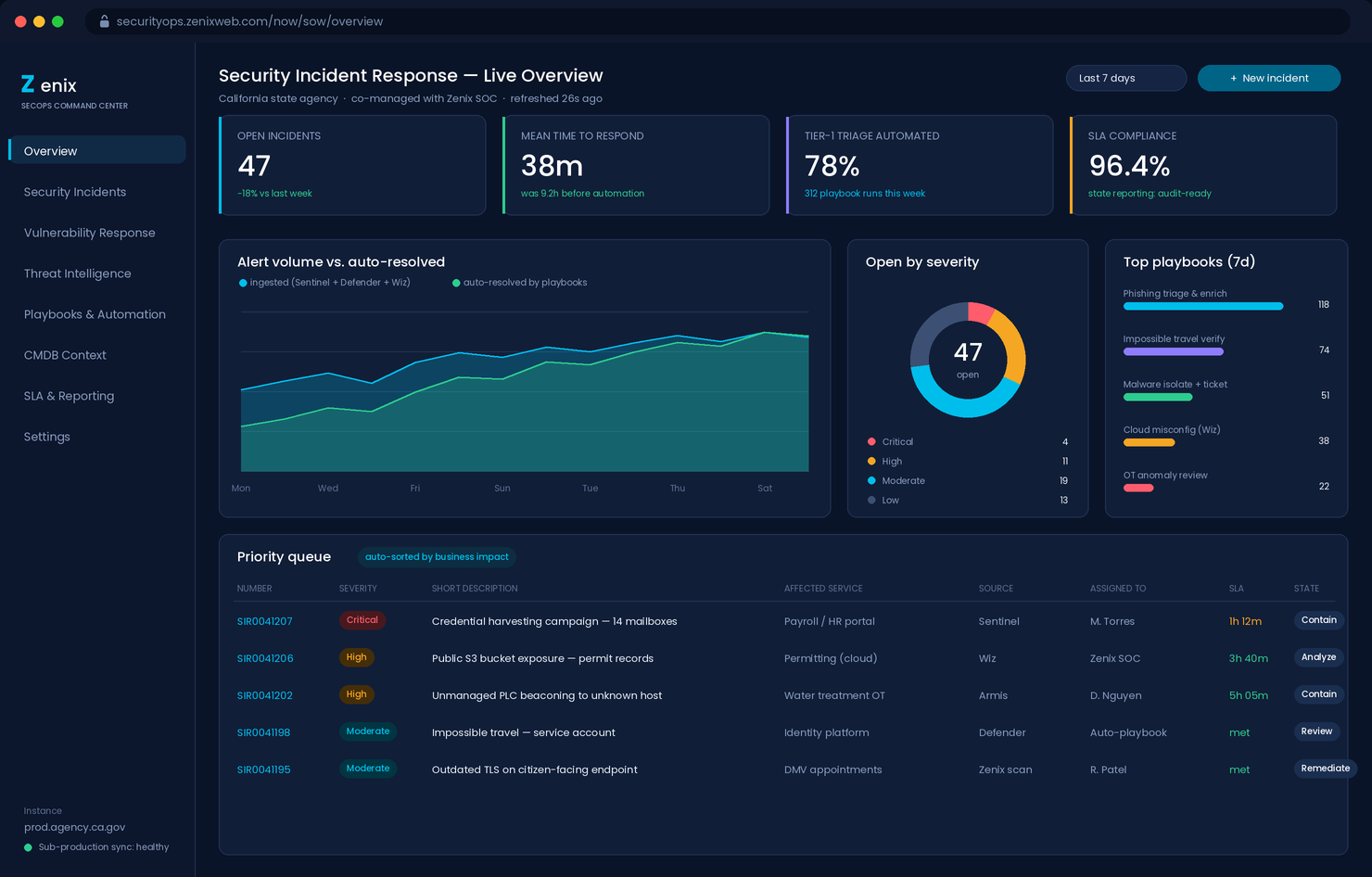Image resolution: width=1372 pixels, height=877 pixels.
Task: Click the auto-sorted by business impact tag
Action: [x=437, y=557]
